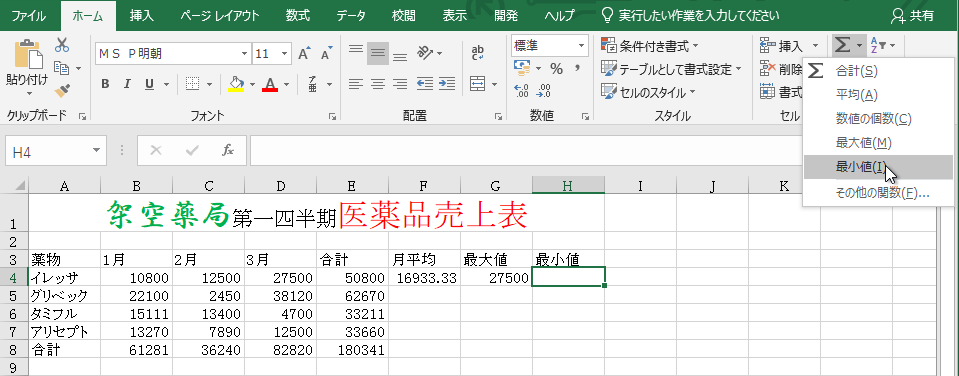Increase indent in alignment group

click(446, 84)
